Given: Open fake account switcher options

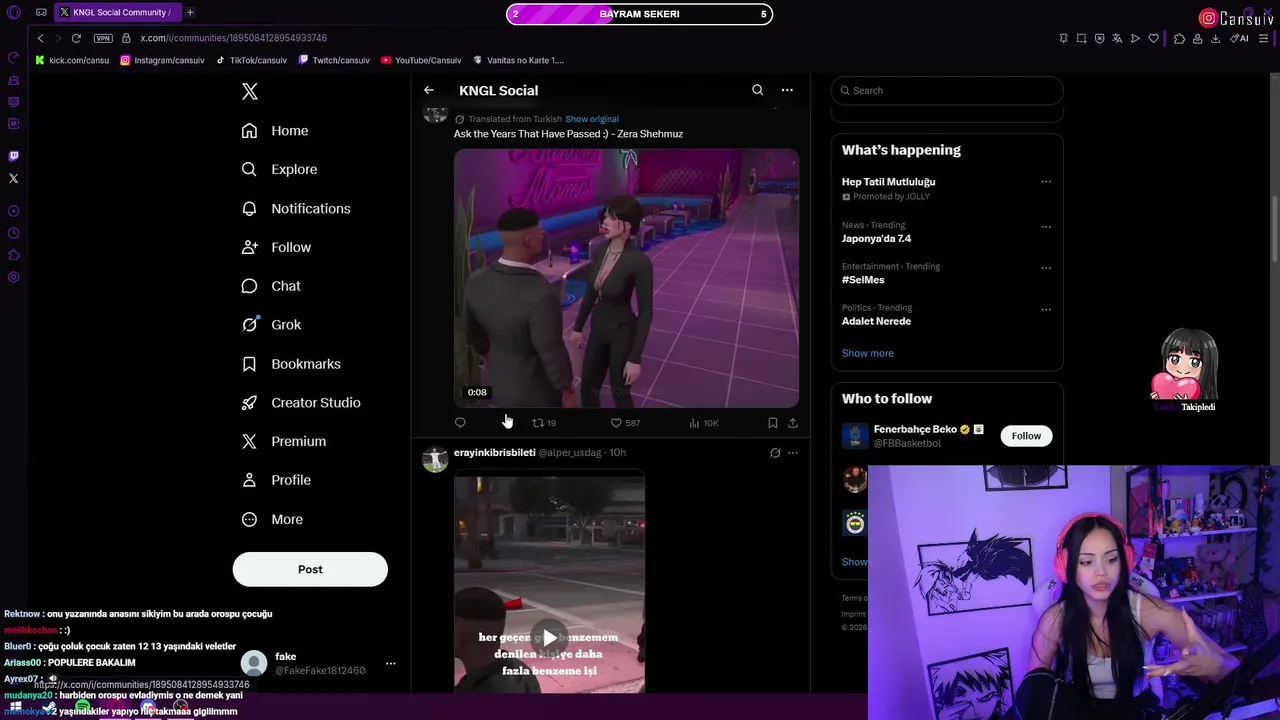Looking at the screenshot, I should (x=391, y=663).
